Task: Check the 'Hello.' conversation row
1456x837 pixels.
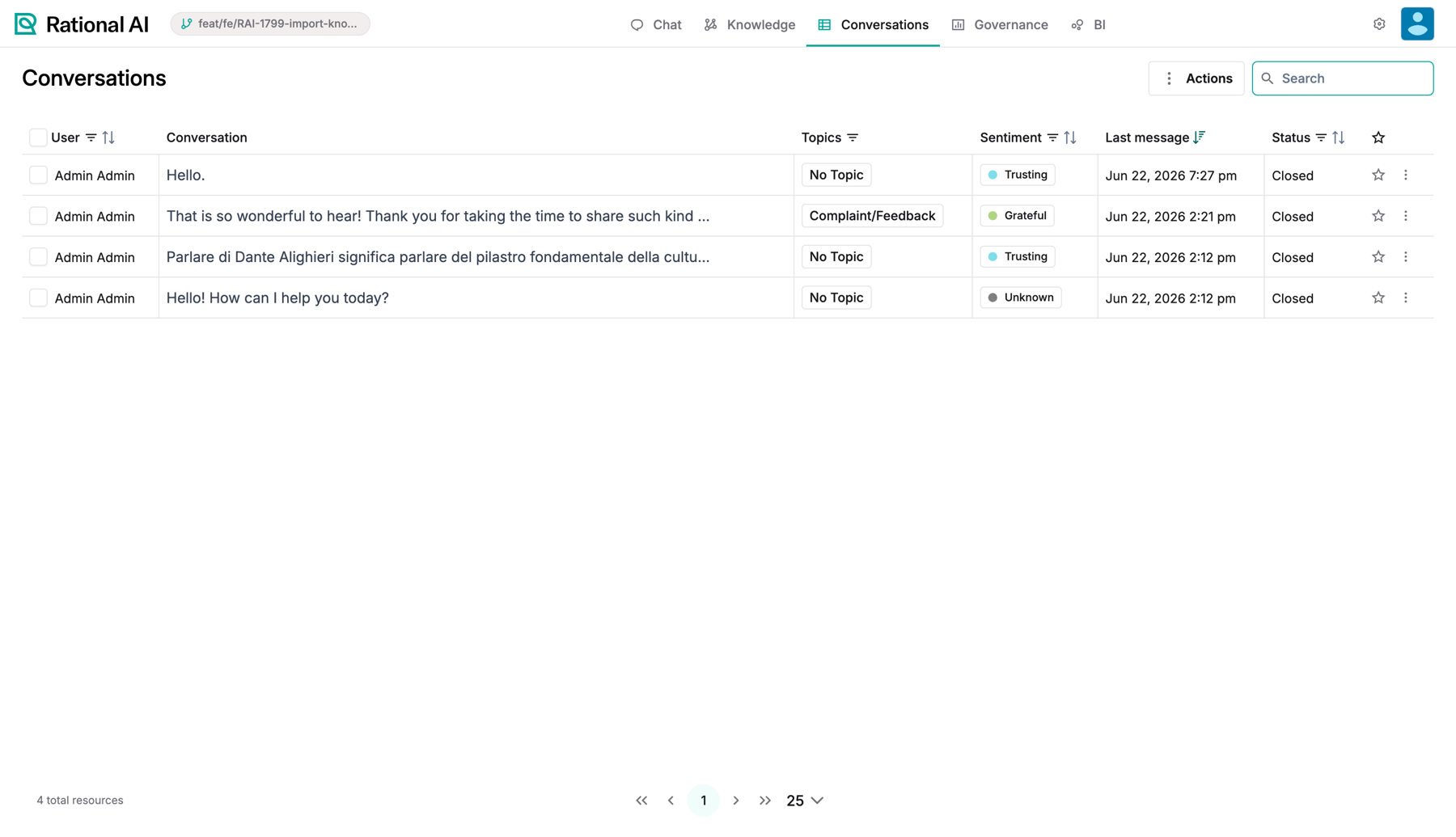Action: pyautogui.click(x=38, y=175)
